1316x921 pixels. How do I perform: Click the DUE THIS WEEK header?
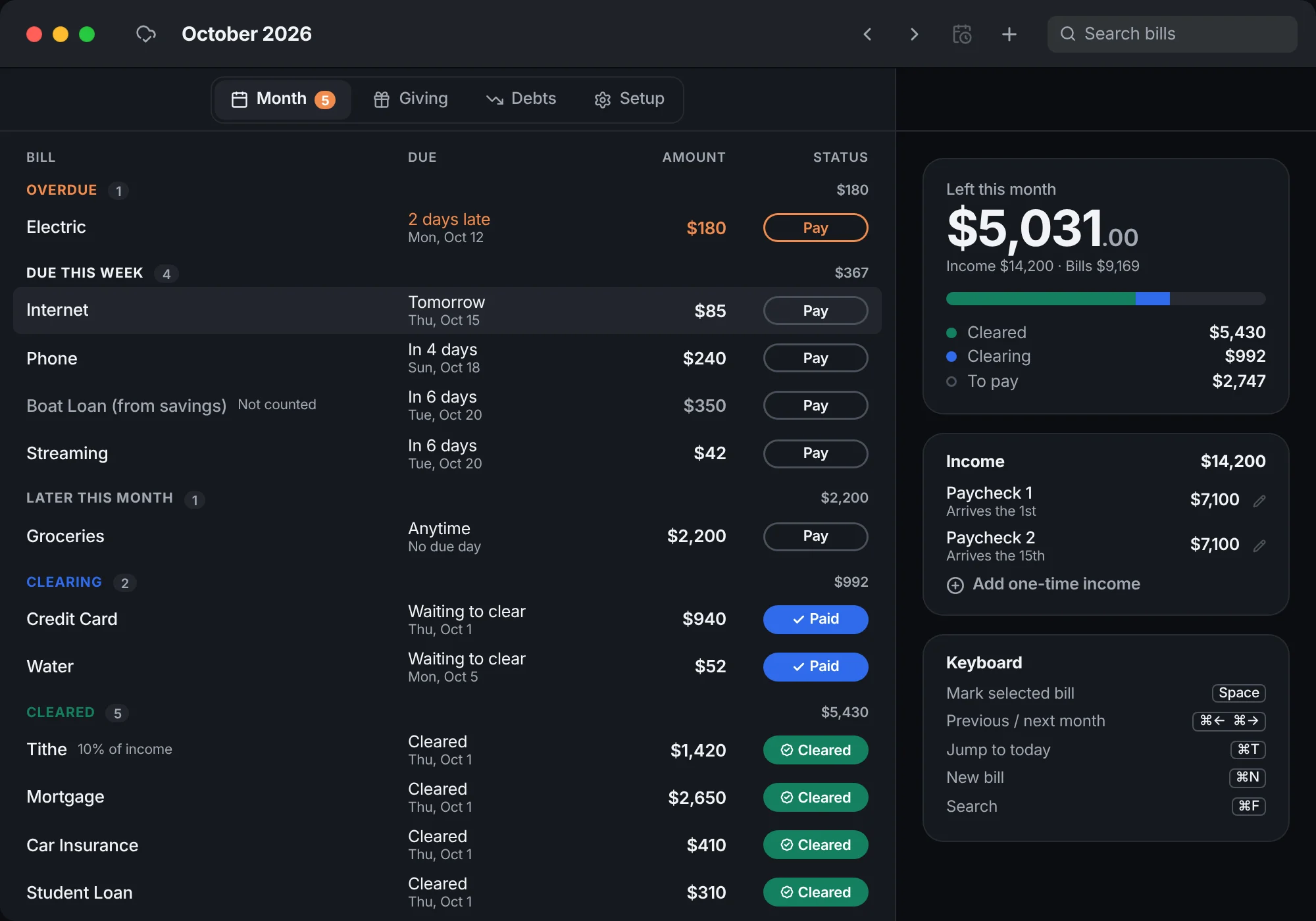(84, 273)
